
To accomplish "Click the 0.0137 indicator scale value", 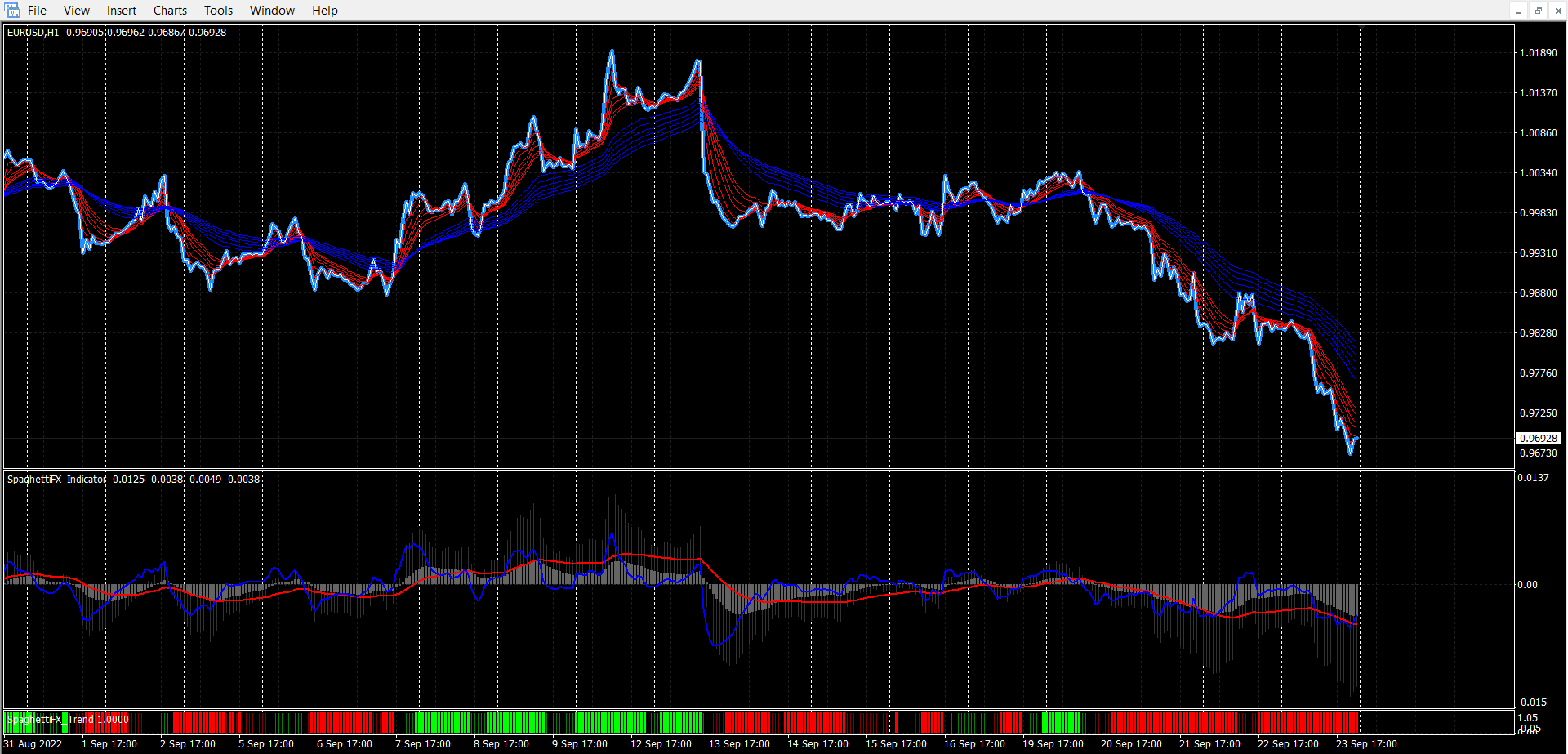I will coord(1533,478).
